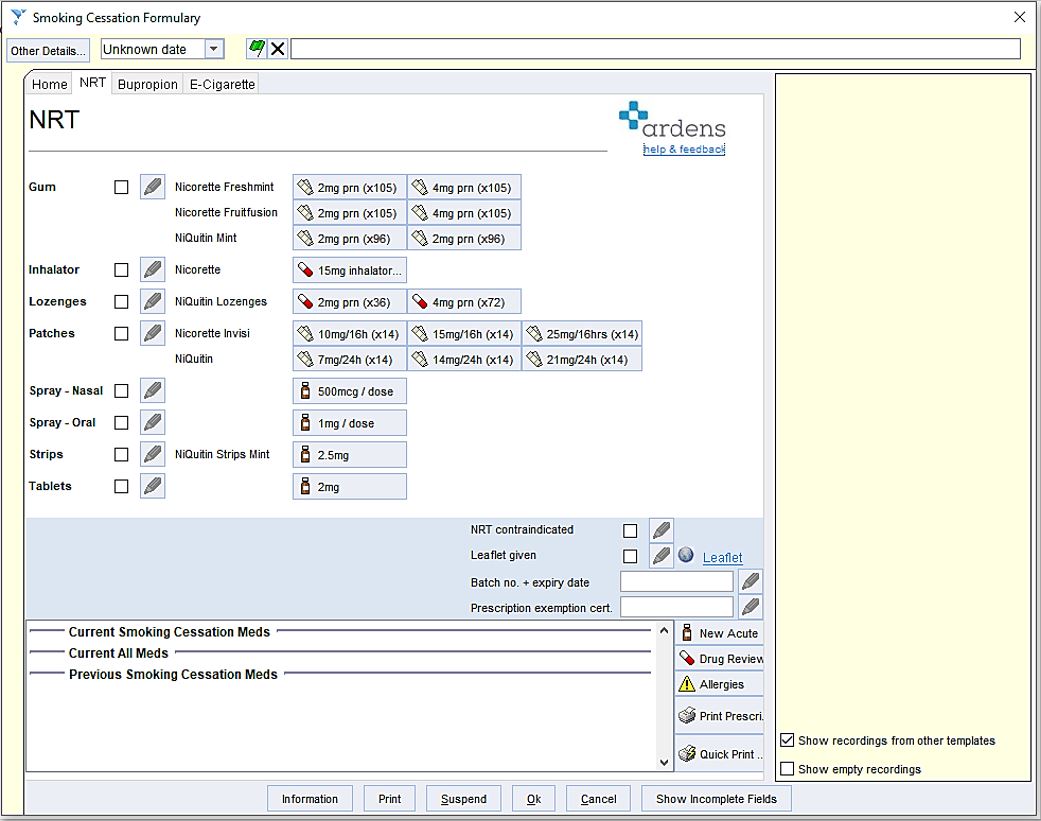Tick the Spray - Oral checkbox
1041x821 pixels.
pyautogui.click(x=121, y=423)
